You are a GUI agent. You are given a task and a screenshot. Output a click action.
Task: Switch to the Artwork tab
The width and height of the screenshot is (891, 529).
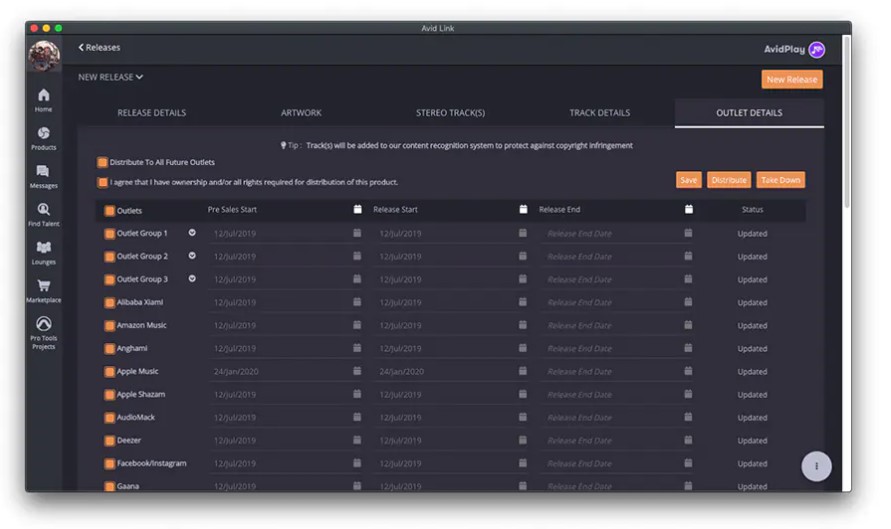click(301, 113)
